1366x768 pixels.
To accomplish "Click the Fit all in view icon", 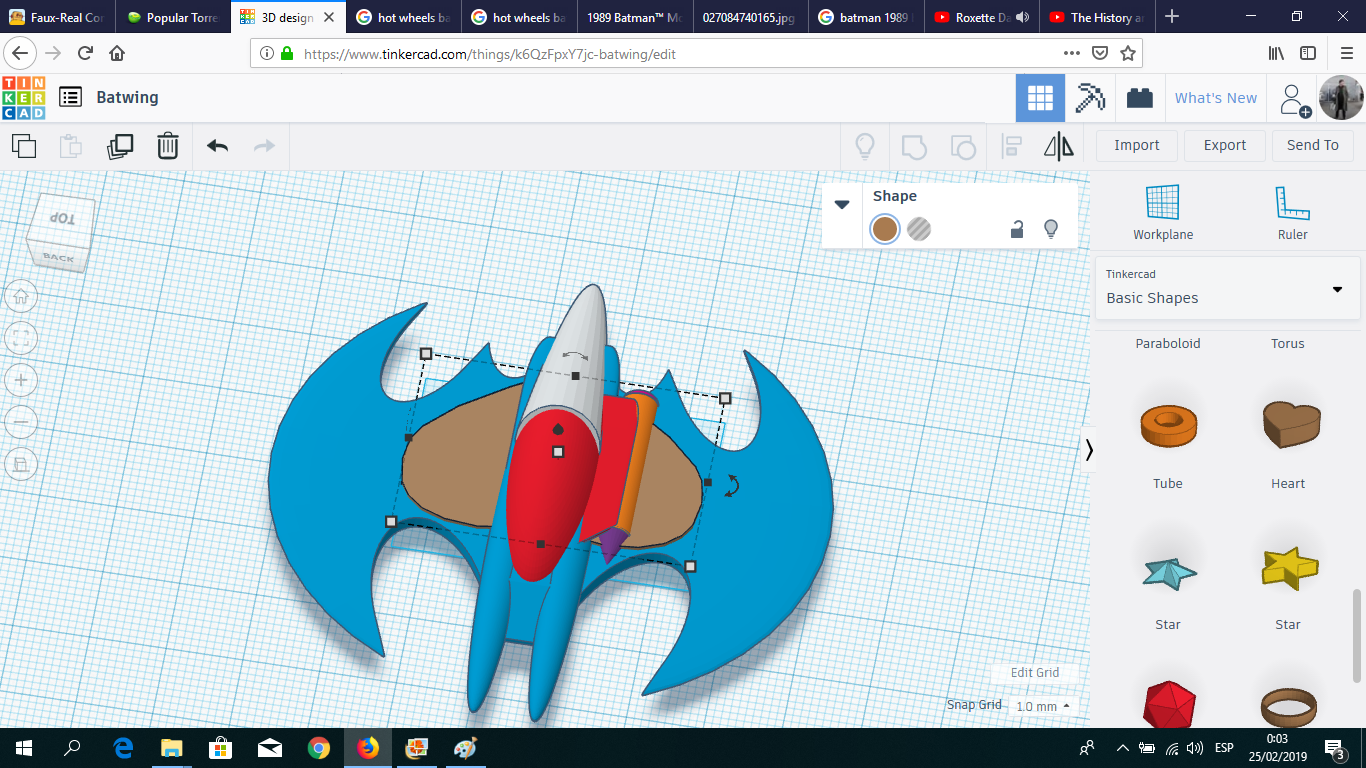I will point(21,338).
